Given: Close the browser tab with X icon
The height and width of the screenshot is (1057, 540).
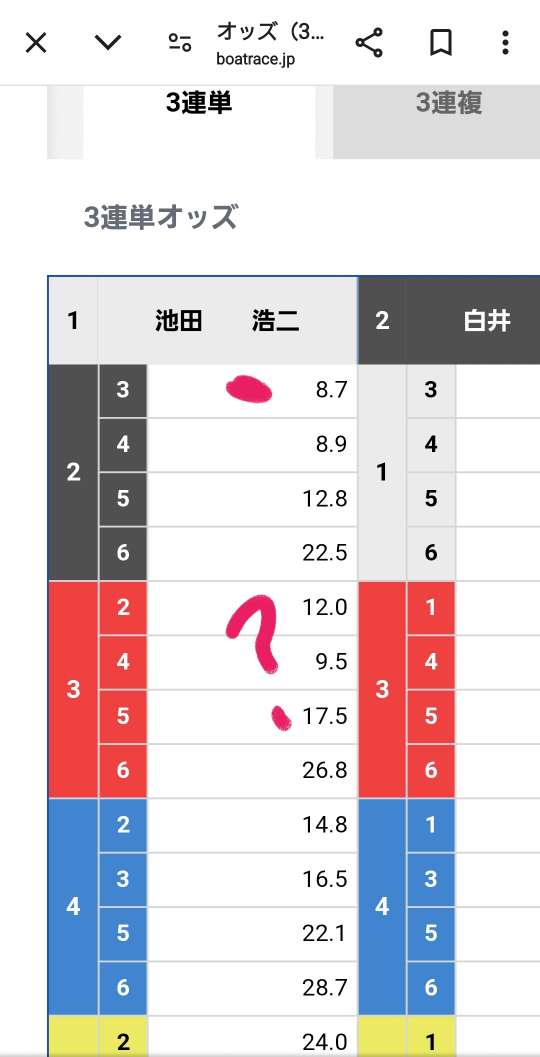Looking at the screenshot, I should click(36, 43).
